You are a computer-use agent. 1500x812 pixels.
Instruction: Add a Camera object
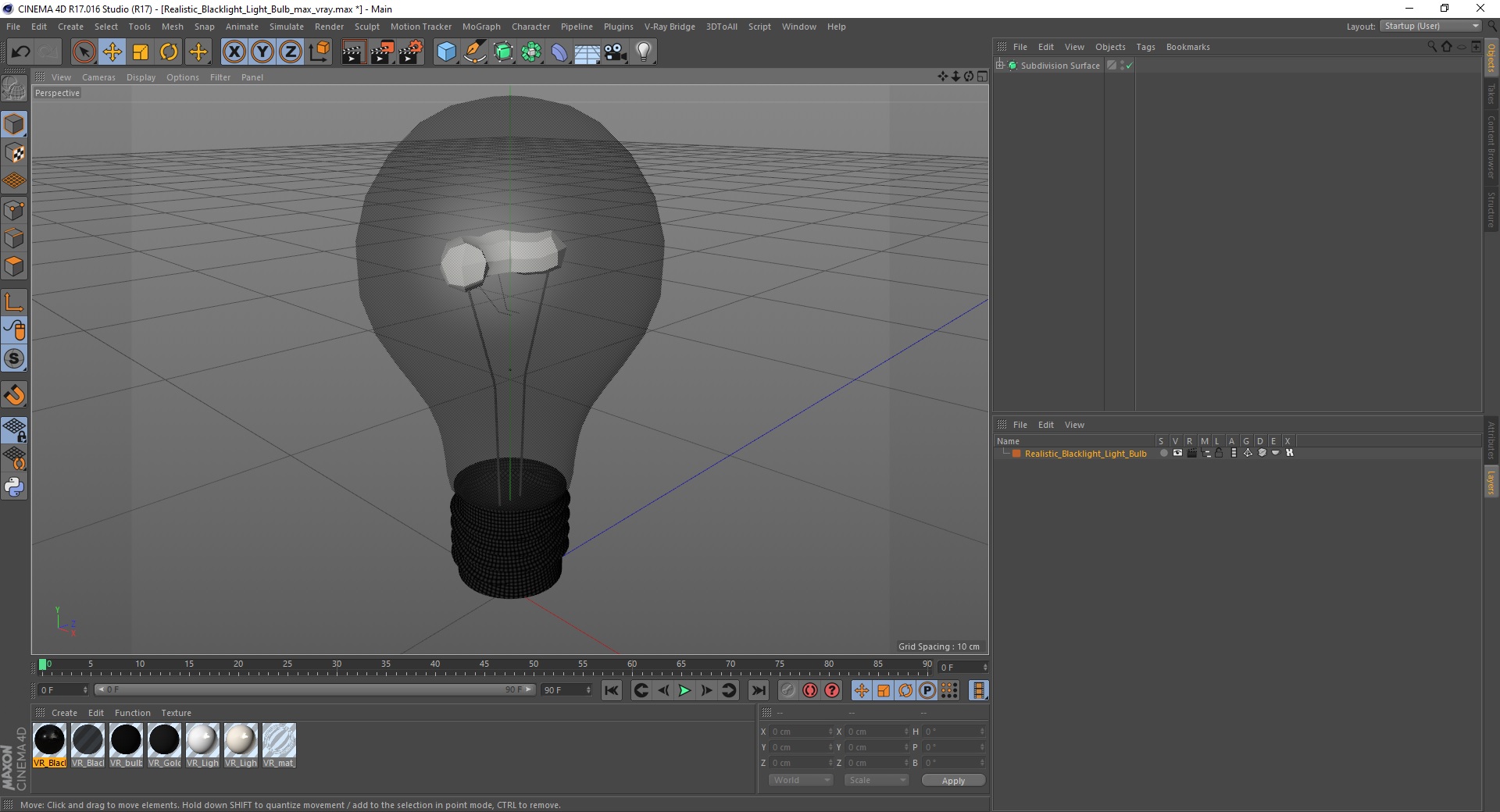tap(616, 52)
